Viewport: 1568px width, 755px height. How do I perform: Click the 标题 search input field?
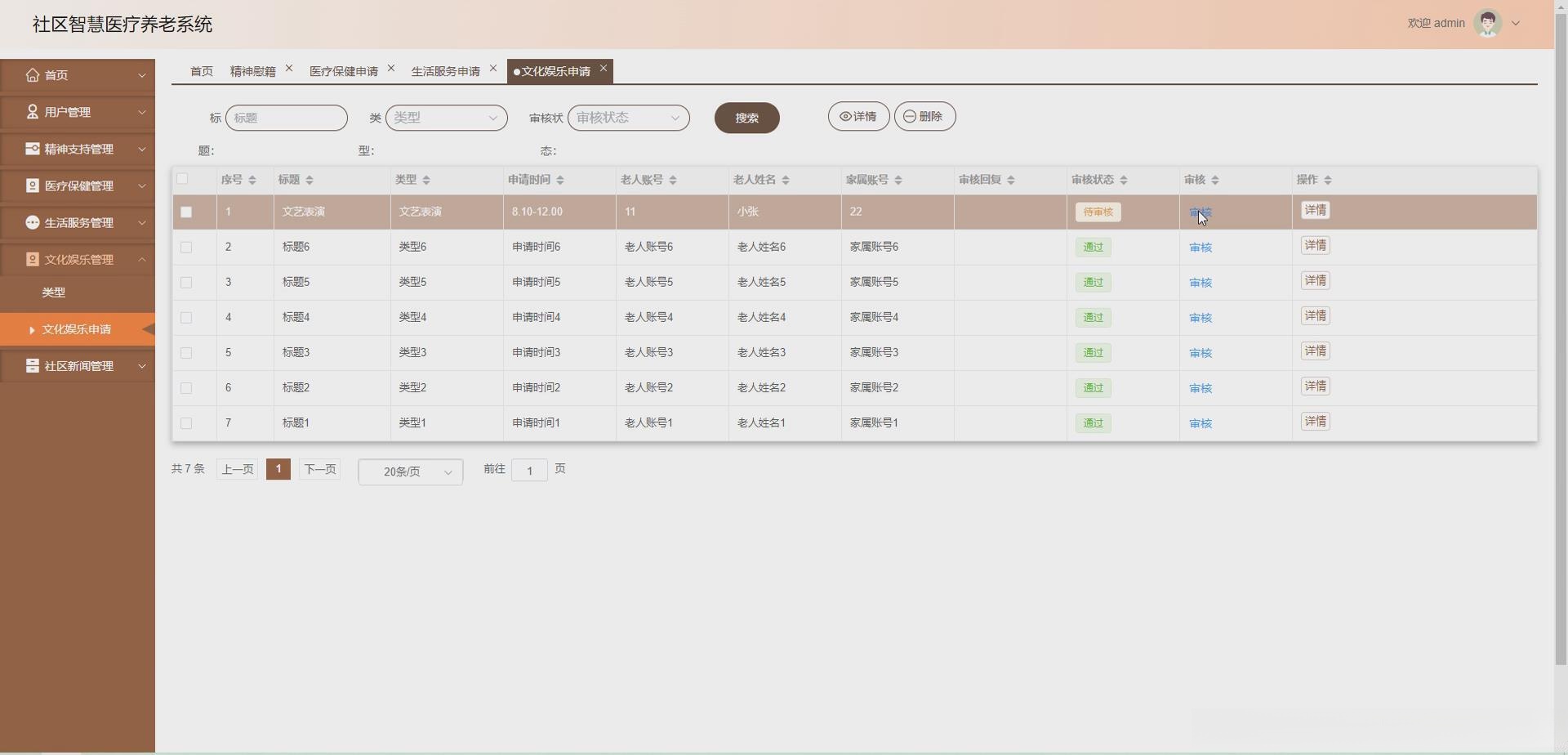(x=287, y=118)
